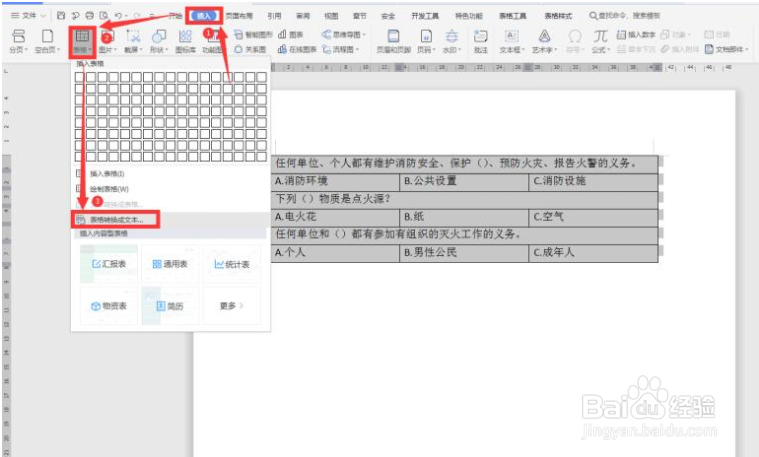Viewport: 759px width, 457px height.
Task: Click table cell 'B.男性公民'
Action: pyautogui.click(x=464, y=253)
